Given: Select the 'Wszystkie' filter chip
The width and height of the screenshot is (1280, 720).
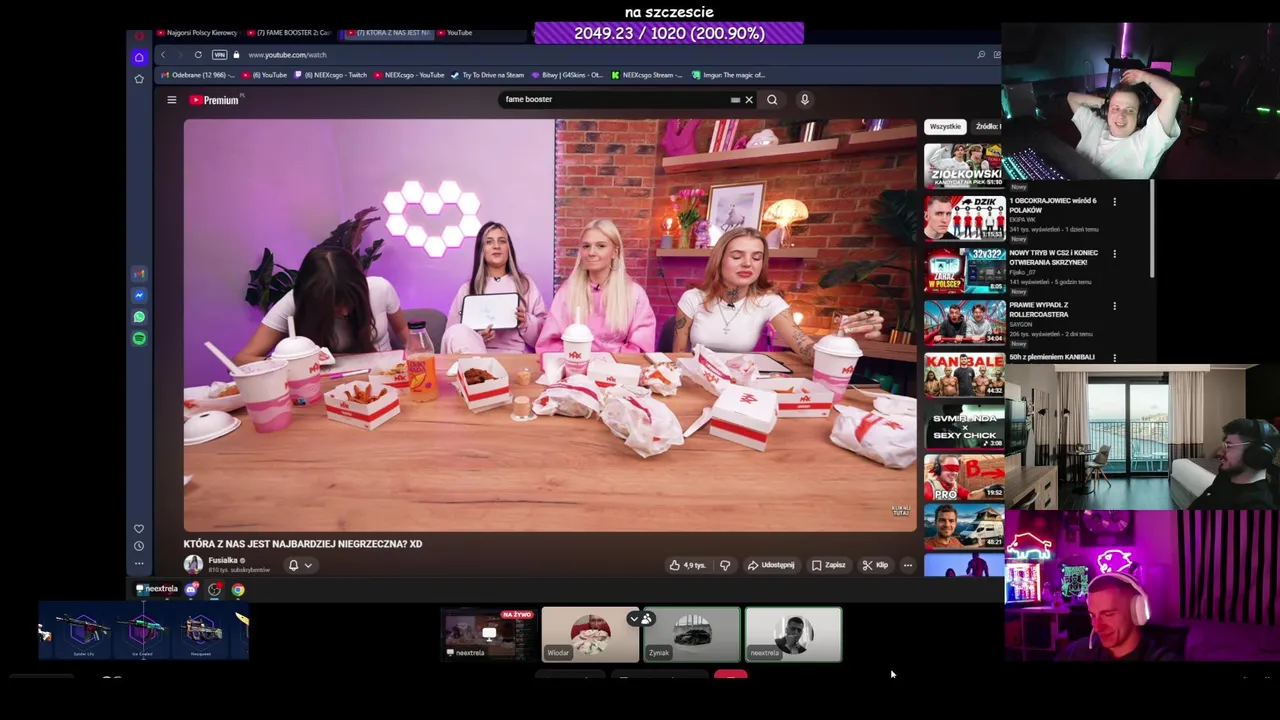Looking at the screenshot, I should pyautogui.click(x=945, y=127).
